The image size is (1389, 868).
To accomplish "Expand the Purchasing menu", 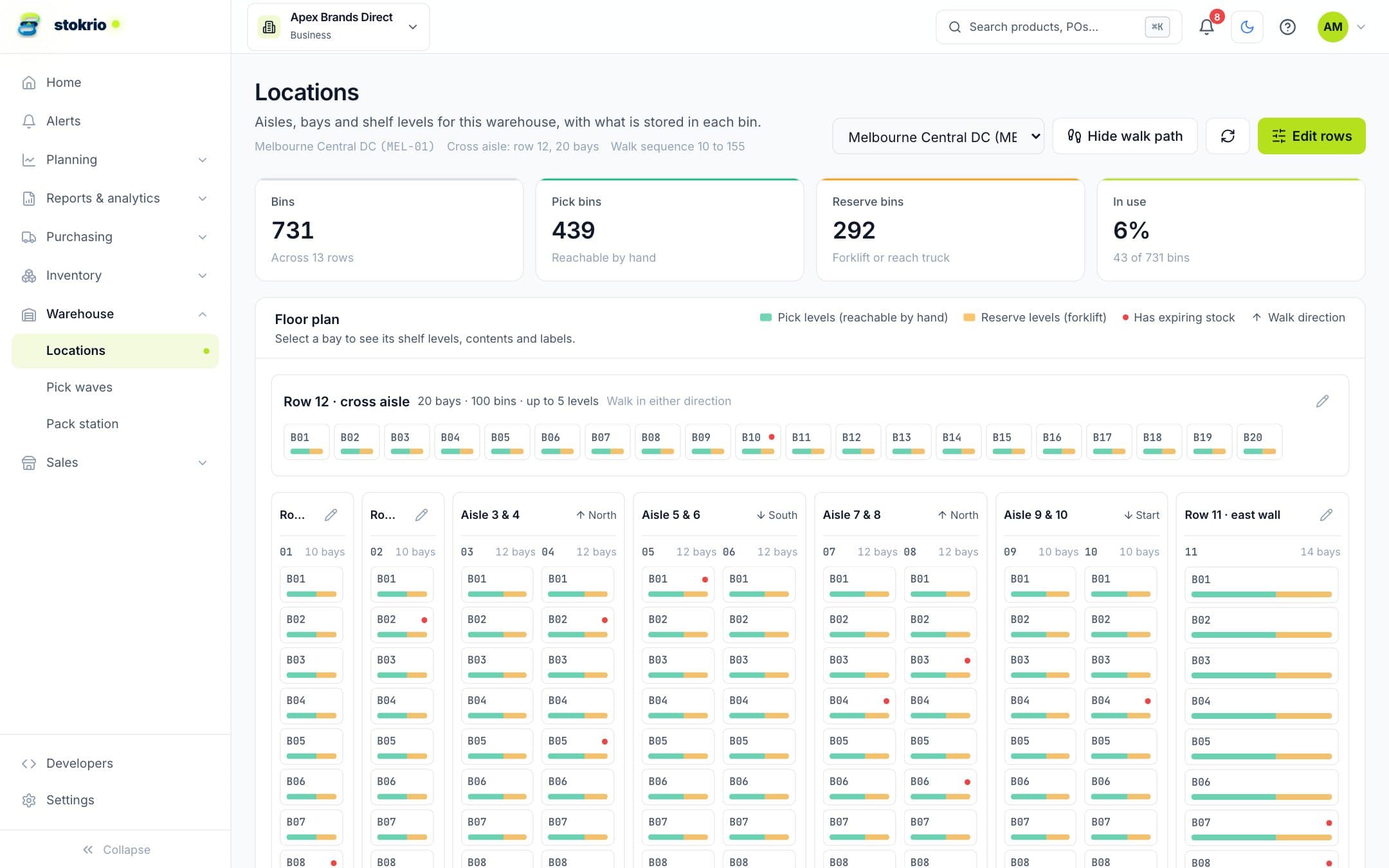I will click(x=116, y=237).
